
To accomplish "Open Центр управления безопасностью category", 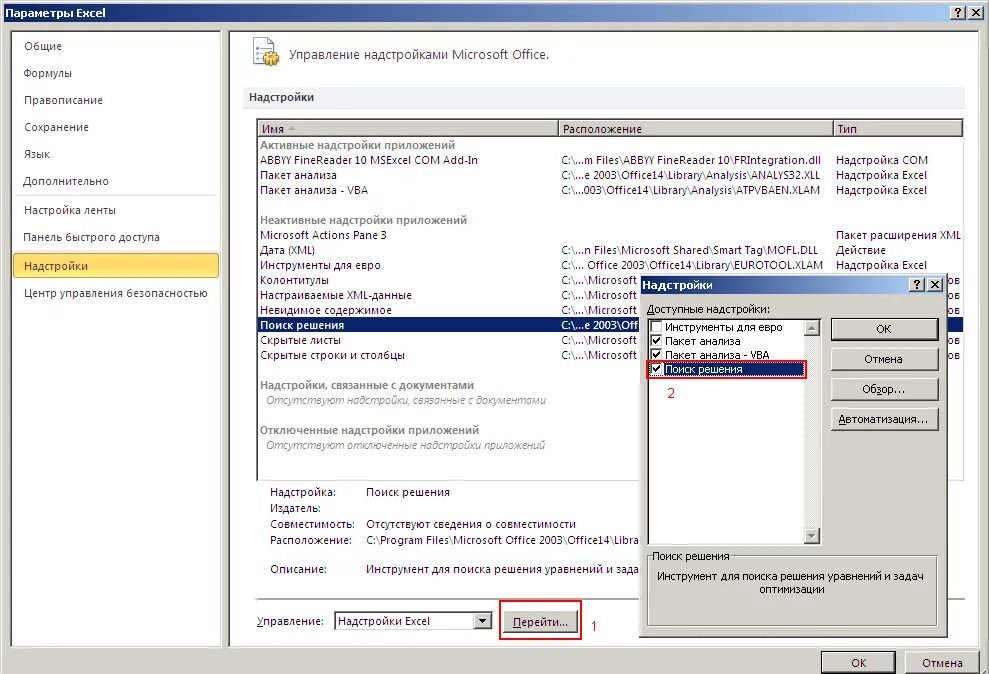I will click(115, 293).
